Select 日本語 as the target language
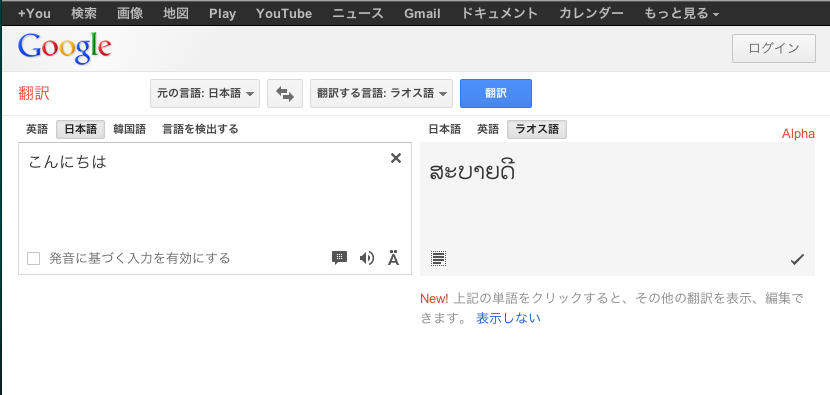830x395 pixels. [x=445, y=129]
